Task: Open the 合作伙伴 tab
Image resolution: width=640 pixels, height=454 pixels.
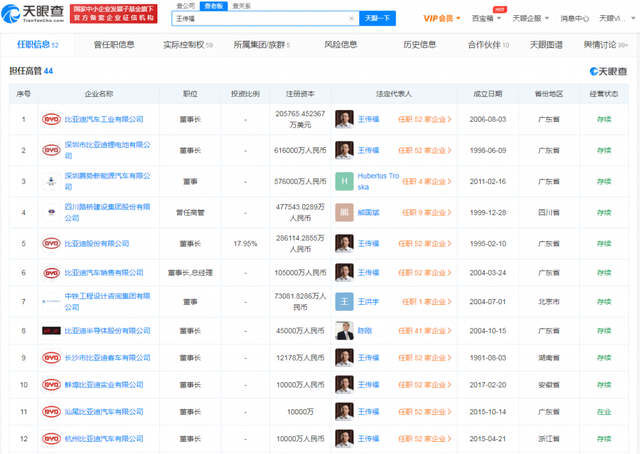Action: tap(488, 45)
